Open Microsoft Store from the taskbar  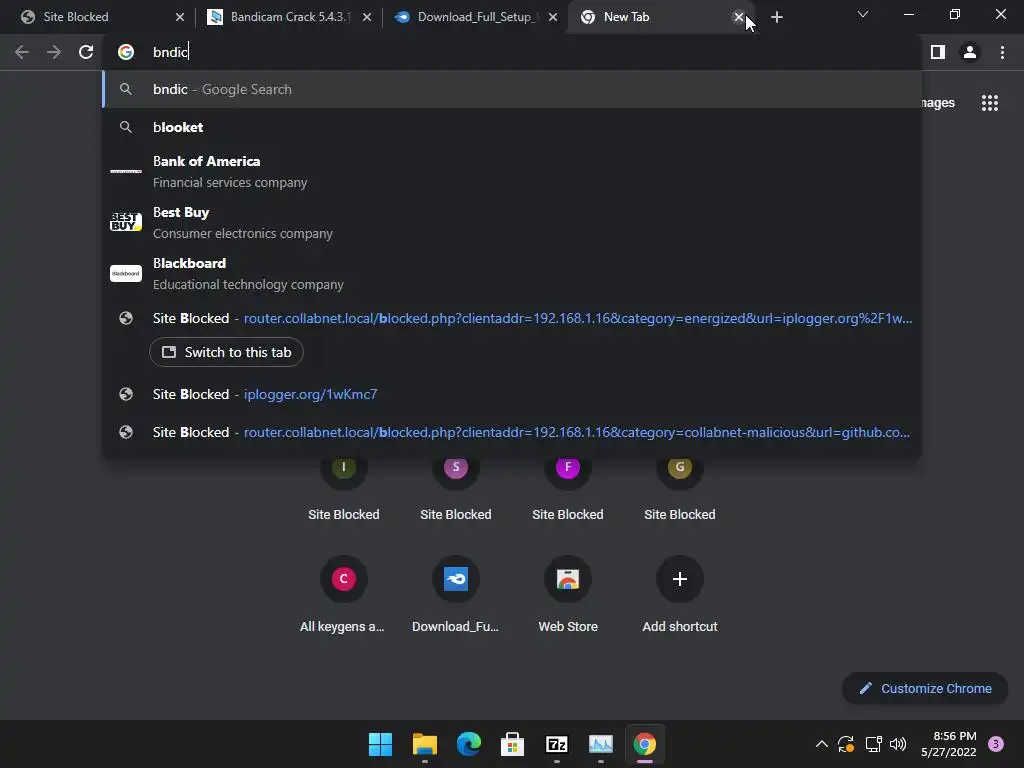tap(513, 744)
